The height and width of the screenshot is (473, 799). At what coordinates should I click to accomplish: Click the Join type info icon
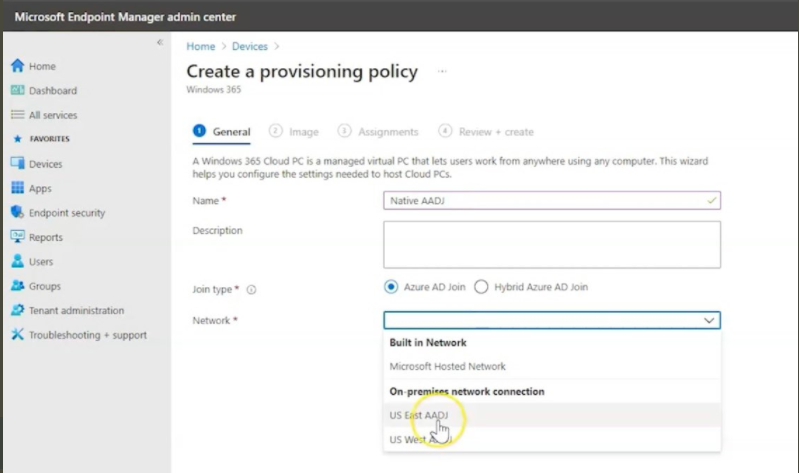point(251,290)
